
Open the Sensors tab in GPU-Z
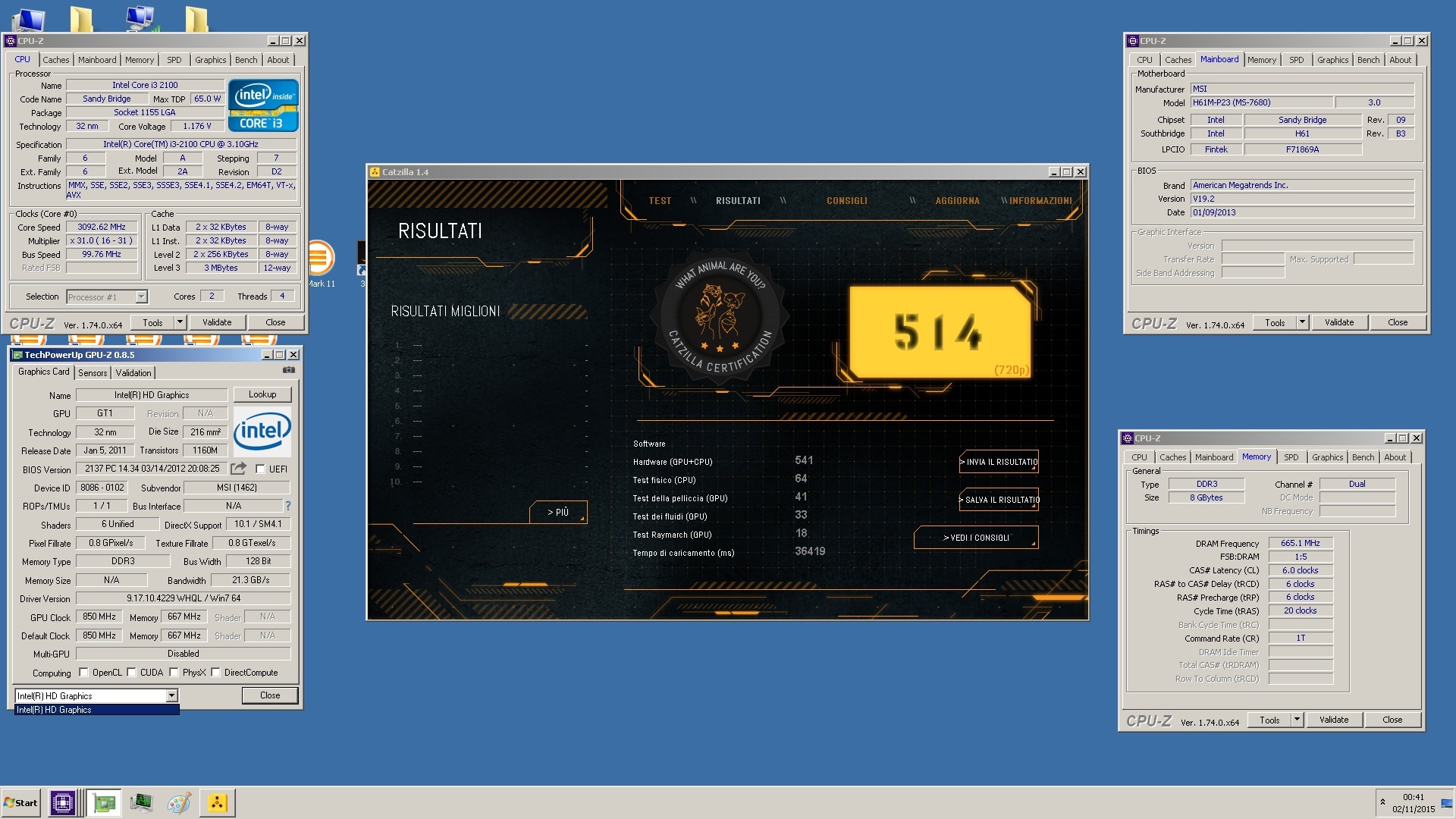click(x=93, y=372)
